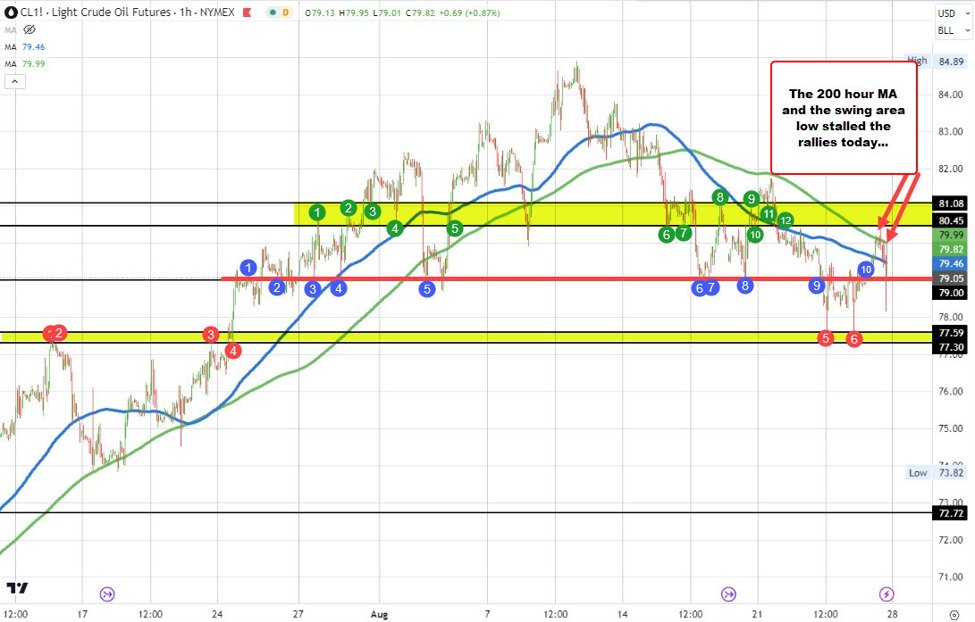The image size is (975, 622).
Task: Click the green numbered marker 12
Action: pos(786,220)
